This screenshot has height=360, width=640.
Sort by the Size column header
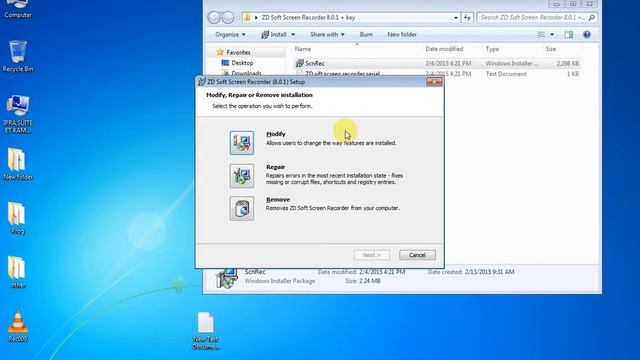(551, 49)
